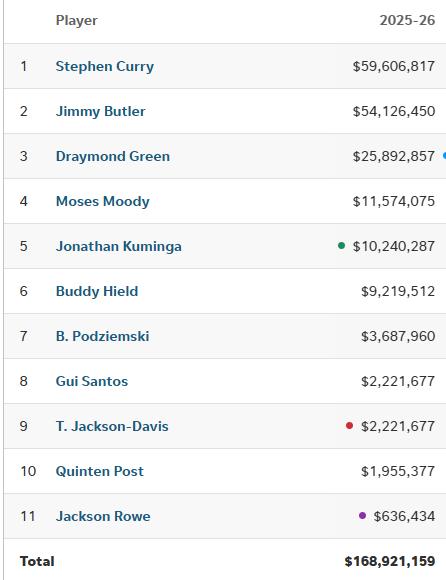Select the B. Podziemski link
446x580 pixels.
(102, 336)
